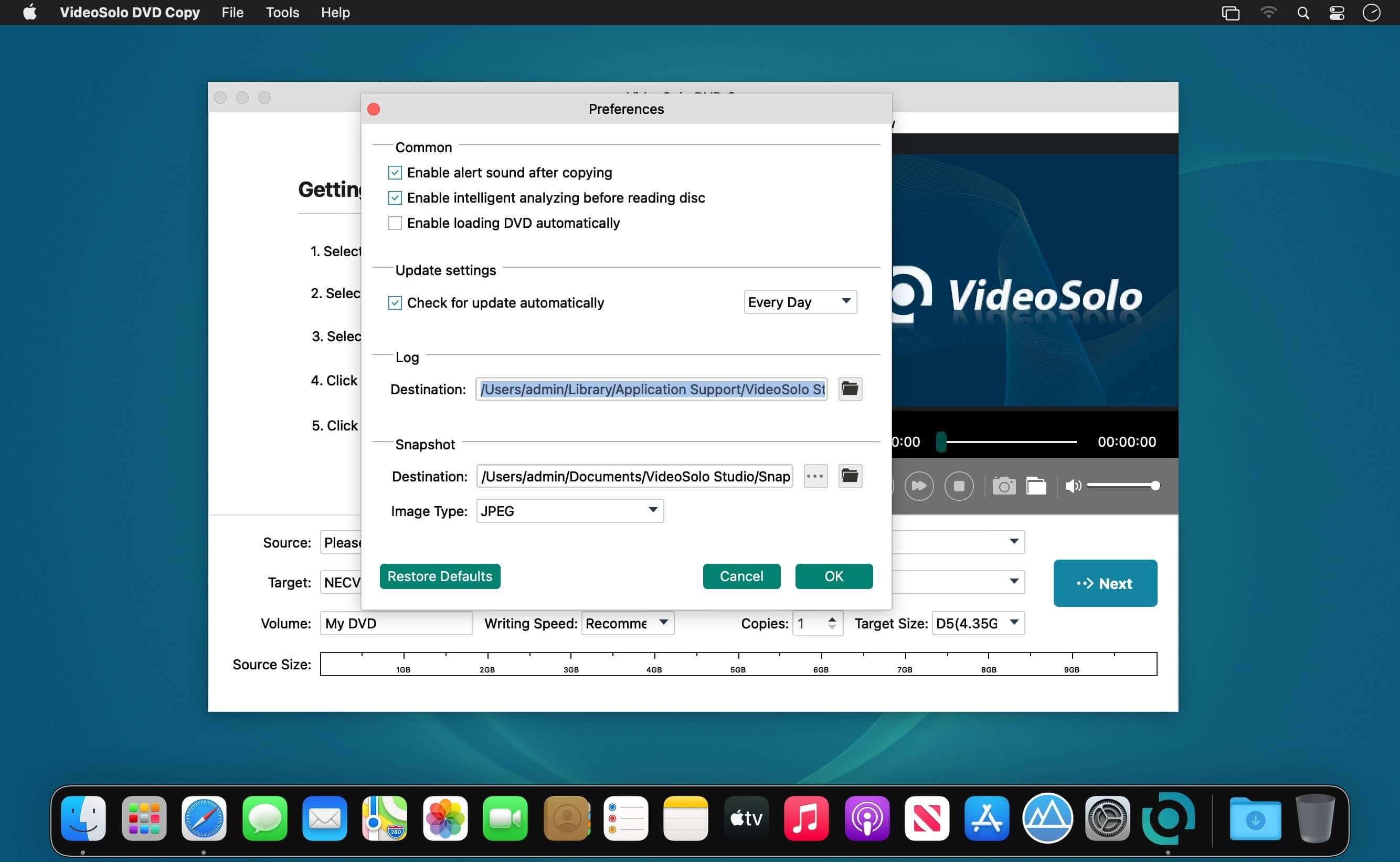This screenshot has height=862, width=1400.
Task: Click fast forward button in player
Action: pyautogui.click(x=918, y=486)
